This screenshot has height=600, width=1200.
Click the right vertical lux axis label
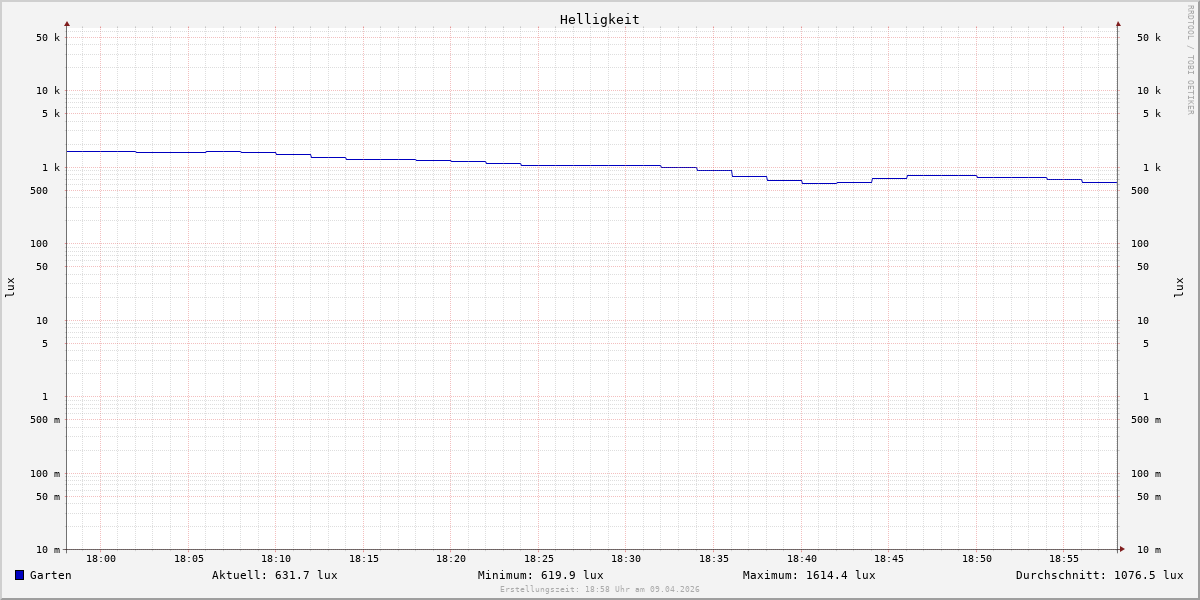[x=1180, y=287]
